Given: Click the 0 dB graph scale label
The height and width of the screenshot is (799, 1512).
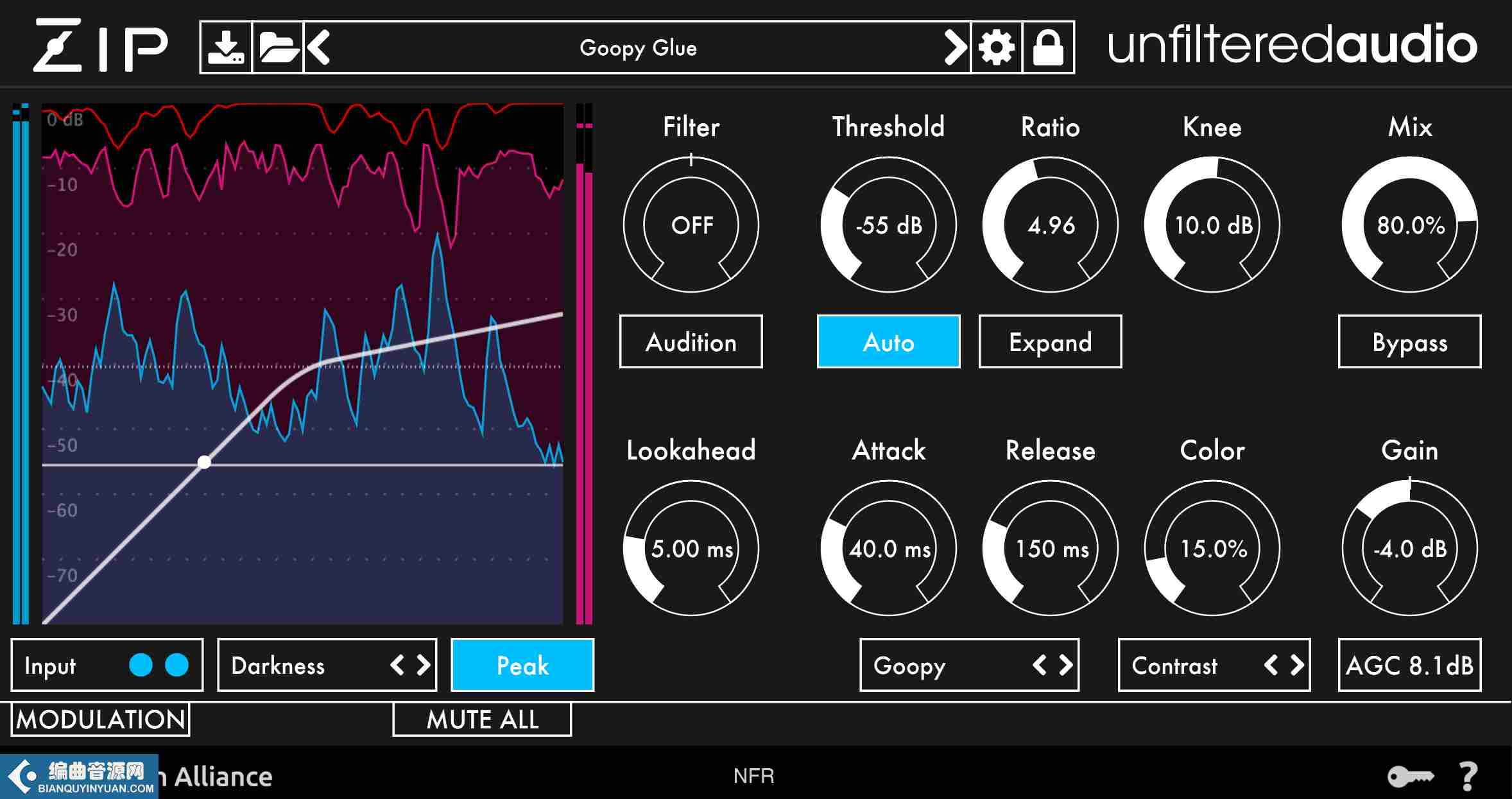Looking at the screenshot, I should [65, 119].
